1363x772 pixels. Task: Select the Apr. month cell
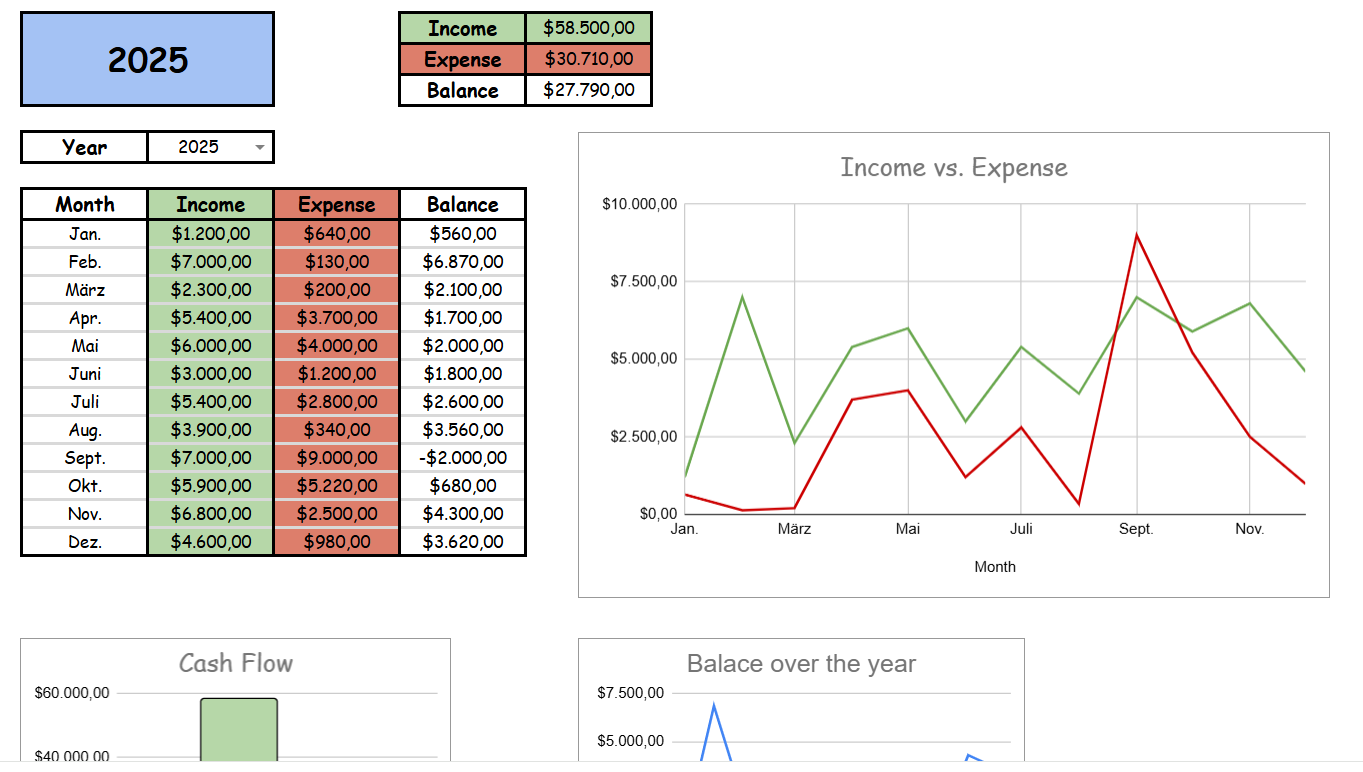(85, 318)
